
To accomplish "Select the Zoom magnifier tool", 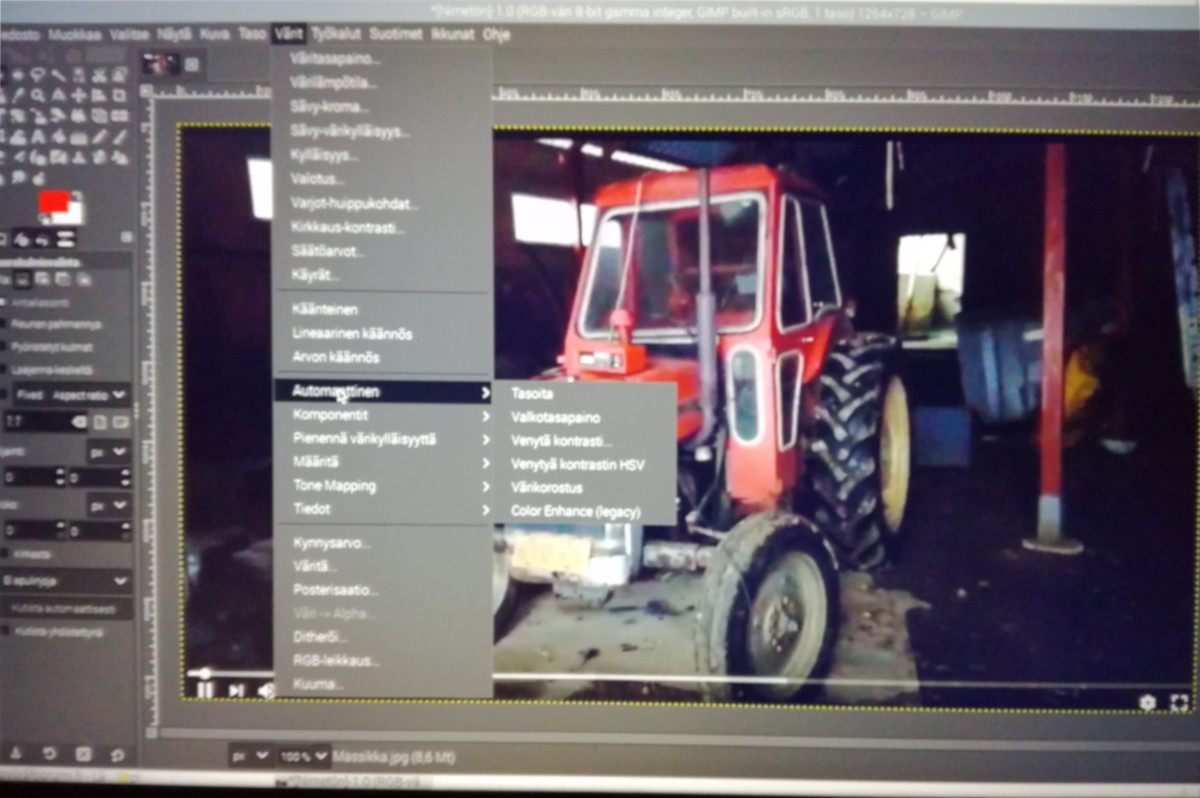I will click(x=37, y=96).
